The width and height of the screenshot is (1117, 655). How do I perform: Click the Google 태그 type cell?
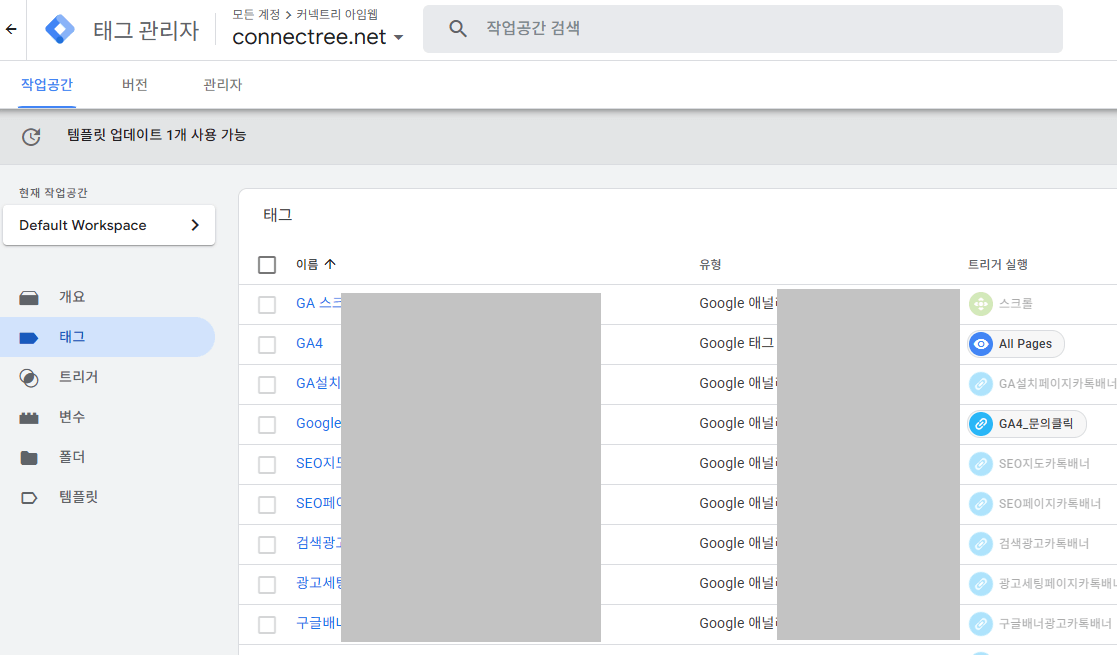736,344
